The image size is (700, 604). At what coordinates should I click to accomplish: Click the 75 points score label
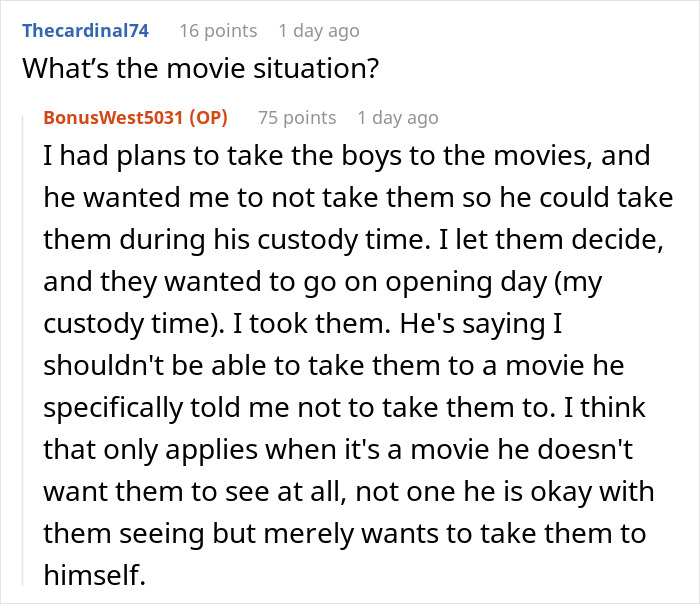tap(297, 118)
